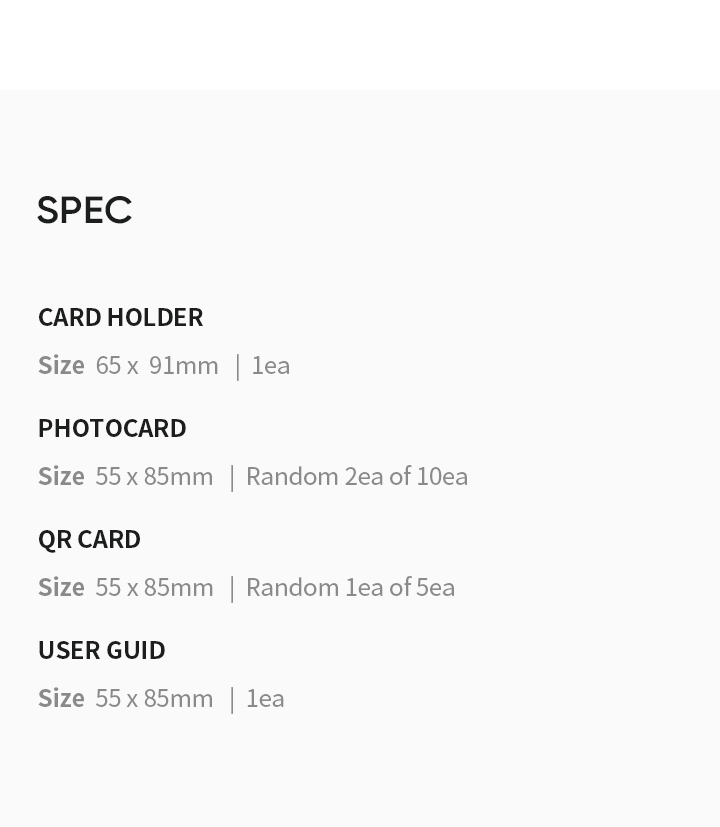720x827 pixels.
Task: Click the QR CARD title
Action: 89,540
